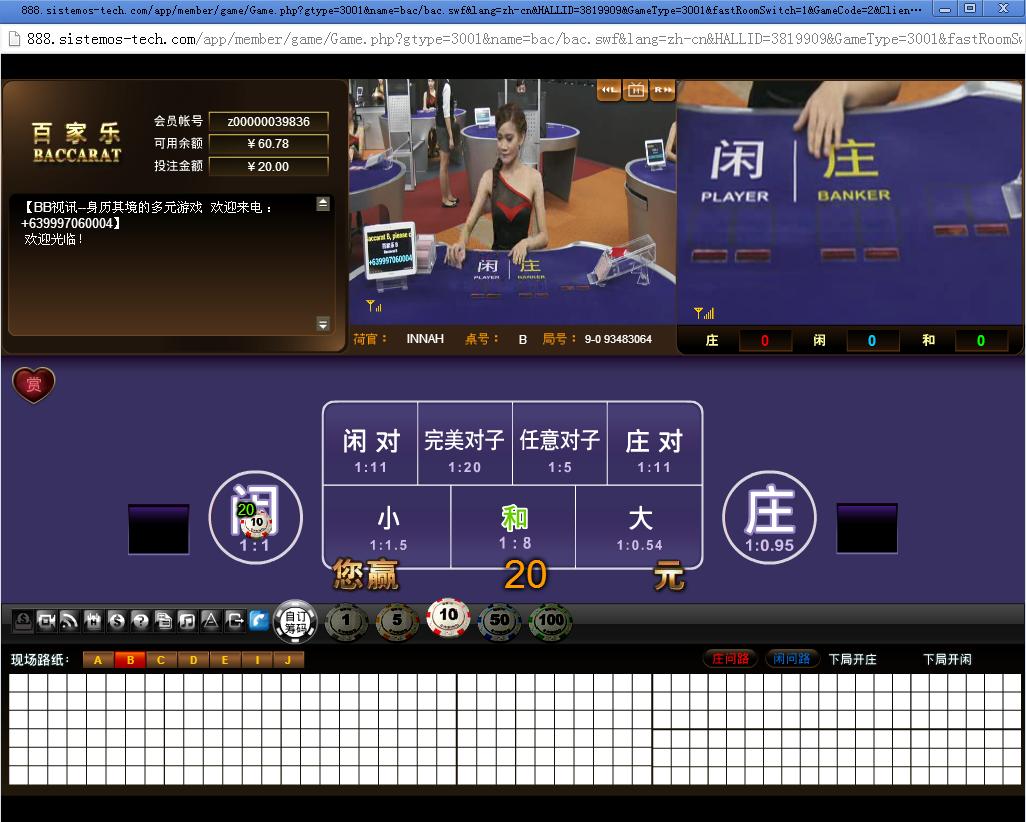Select the 50 value chip

499,621
